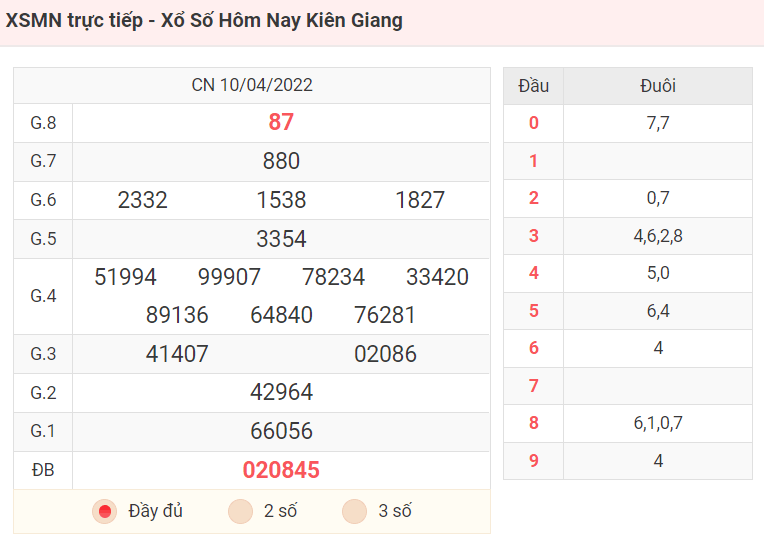Click the G.8 prize number 87
Viewport: 764px width, 549px height.
click(x=281, y=122)
